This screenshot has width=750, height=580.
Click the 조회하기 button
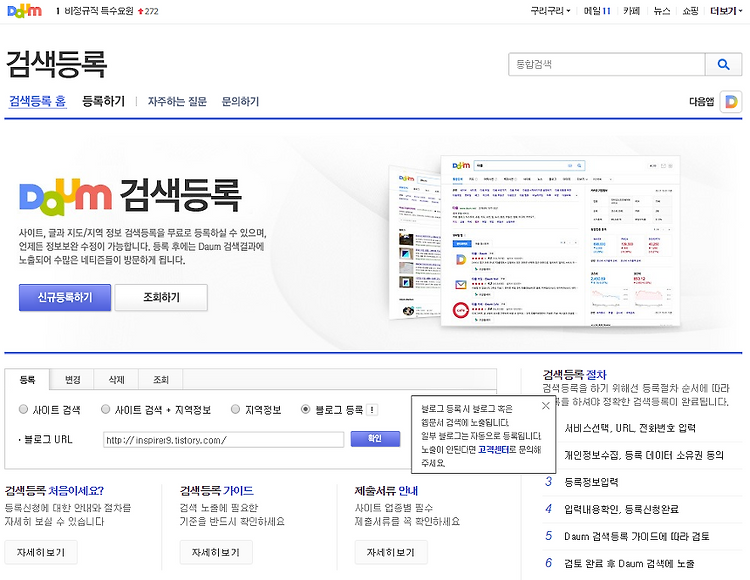pyautogui.click(x=161, y=297)
